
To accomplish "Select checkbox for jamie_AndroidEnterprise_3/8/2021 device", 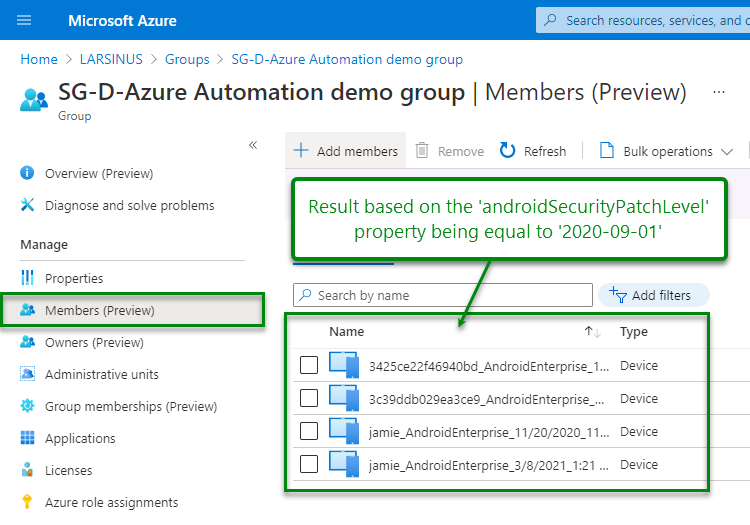I will [309, 464].
